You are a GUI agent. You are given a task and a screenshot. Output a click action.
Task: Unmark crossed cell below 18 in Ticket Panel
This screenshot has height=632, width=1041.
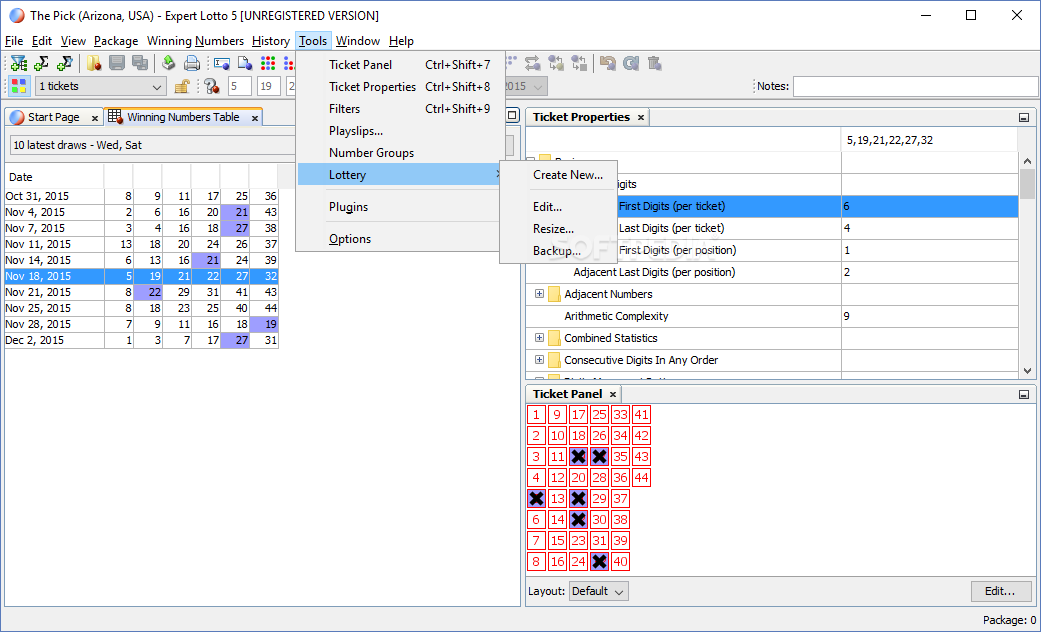coord(578,457)
